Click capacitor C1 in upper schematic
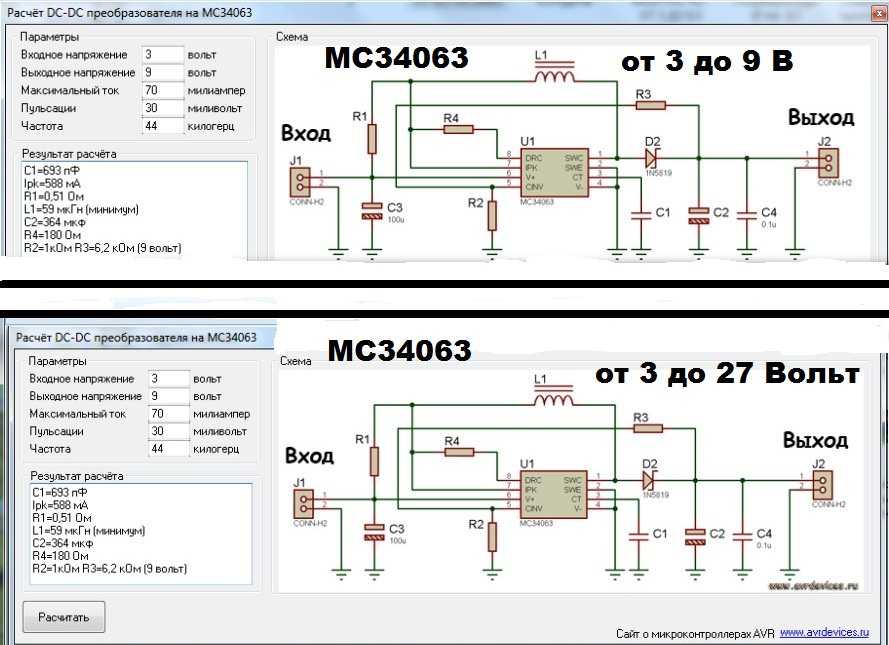 (x=641, y=214)
